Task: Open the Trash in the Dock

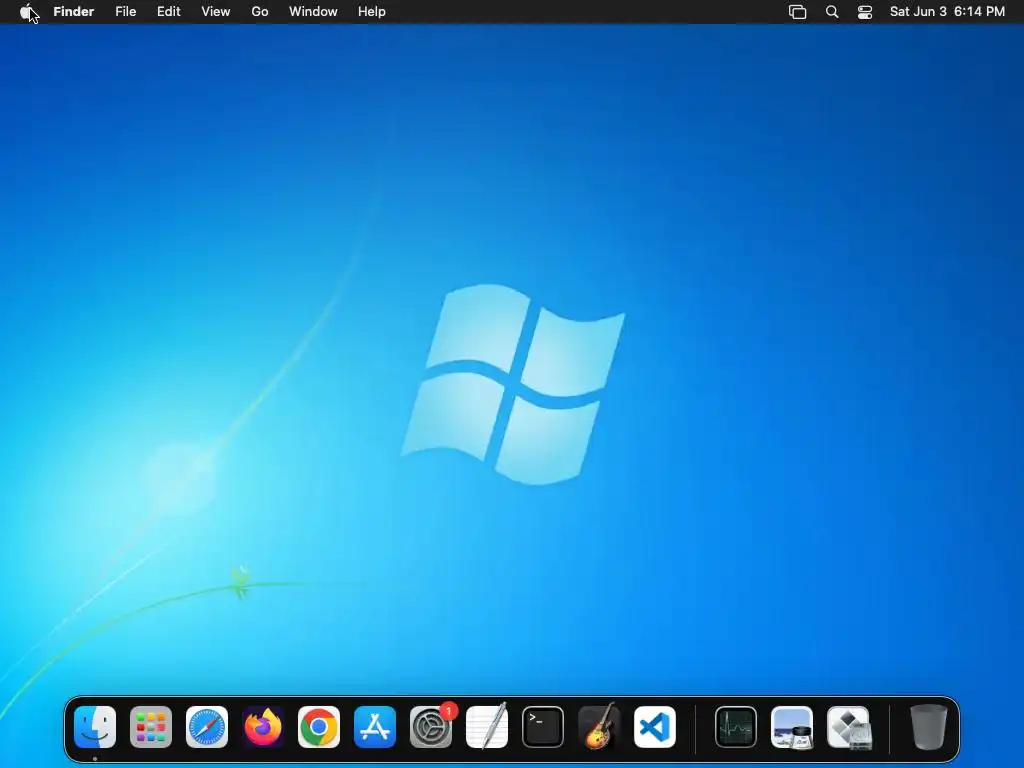Action: click(929, 727)
